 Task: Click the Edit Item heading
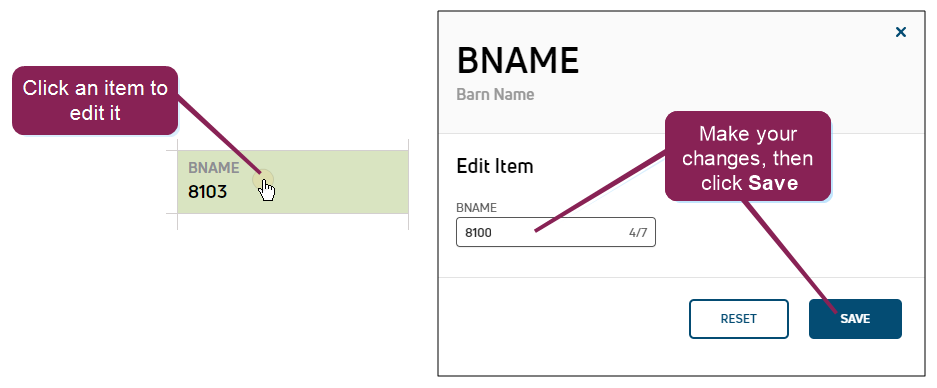(494, 166)
